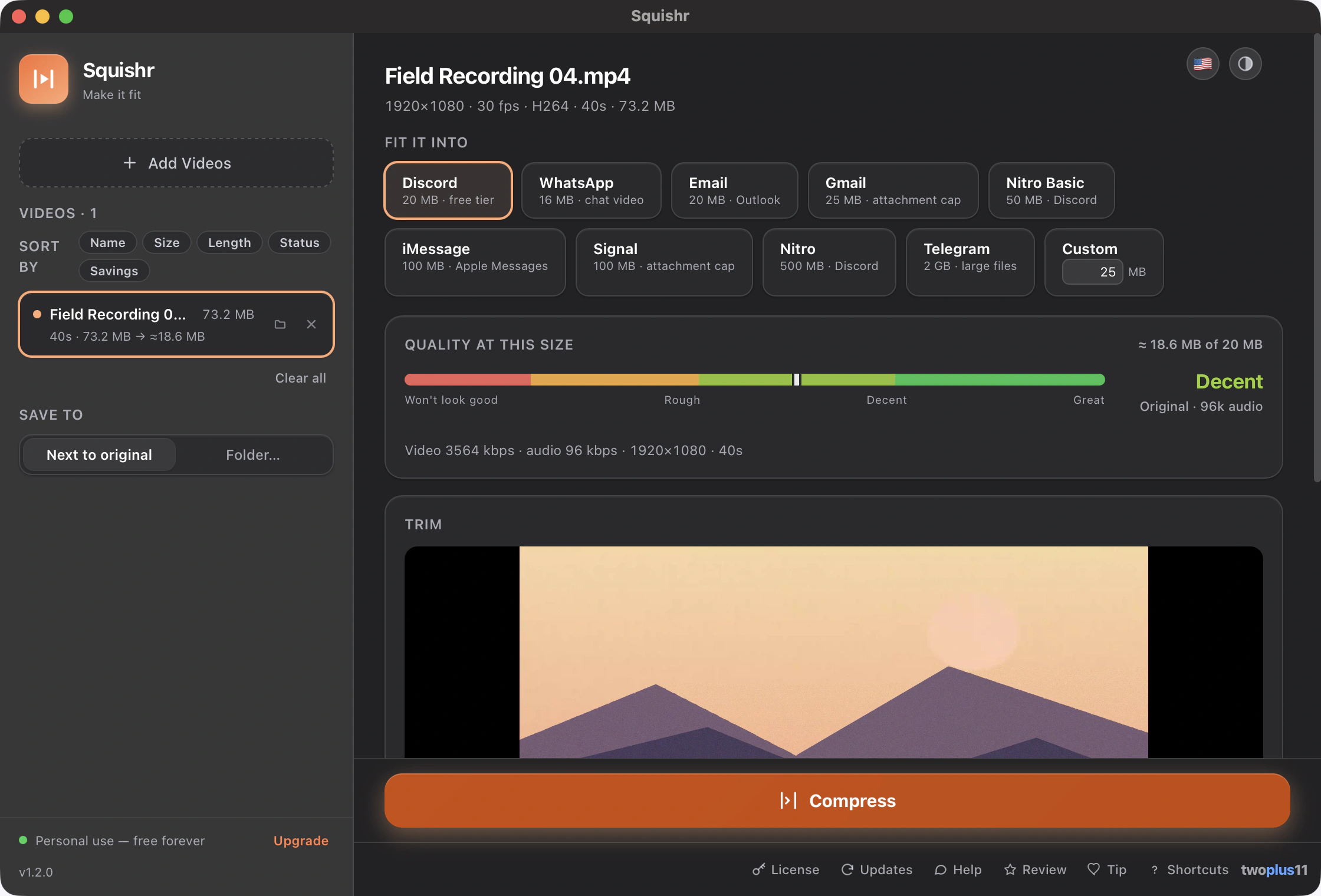The height and width of the screenshot is (896, 1321).
Task: Open the twoplus11 developer link
Action: [x=1274, y=869]
